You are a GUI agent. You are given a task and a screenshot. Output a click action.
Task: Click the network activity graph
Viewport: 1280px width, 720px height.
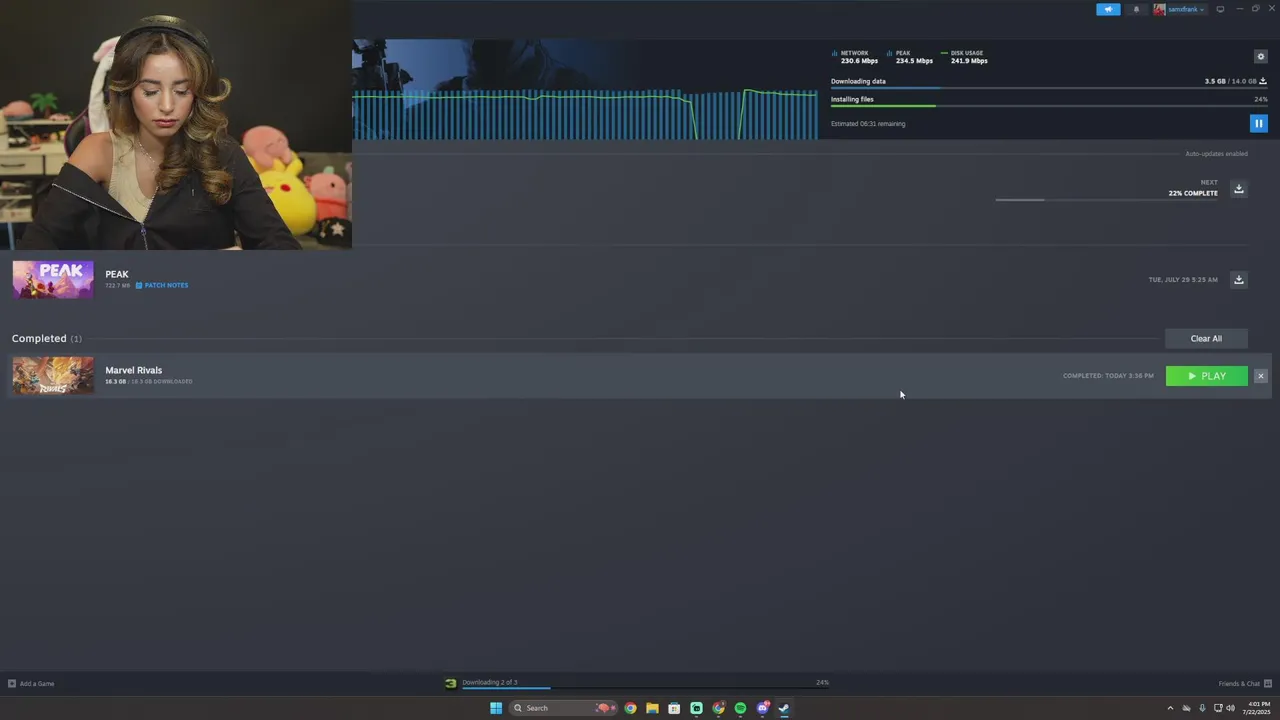coord(585,114)
